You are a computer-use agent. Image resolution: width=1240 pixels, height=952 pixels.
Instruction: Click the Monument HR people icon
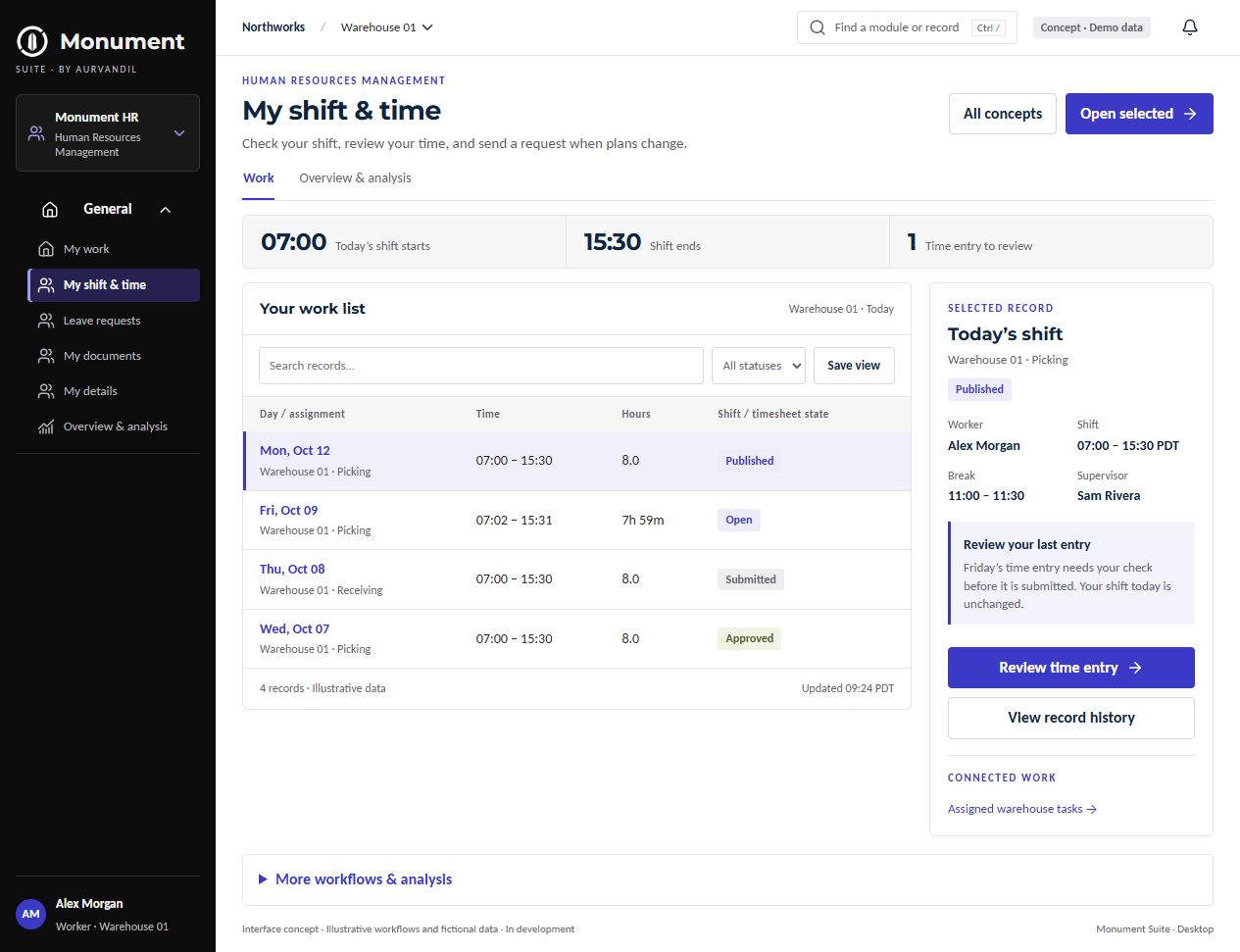click(x=36, y=133)
